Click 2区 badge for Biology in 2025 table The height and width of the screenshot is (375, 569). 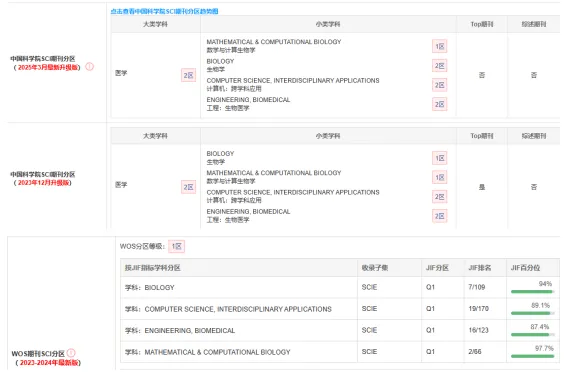(x=439, y=66)
